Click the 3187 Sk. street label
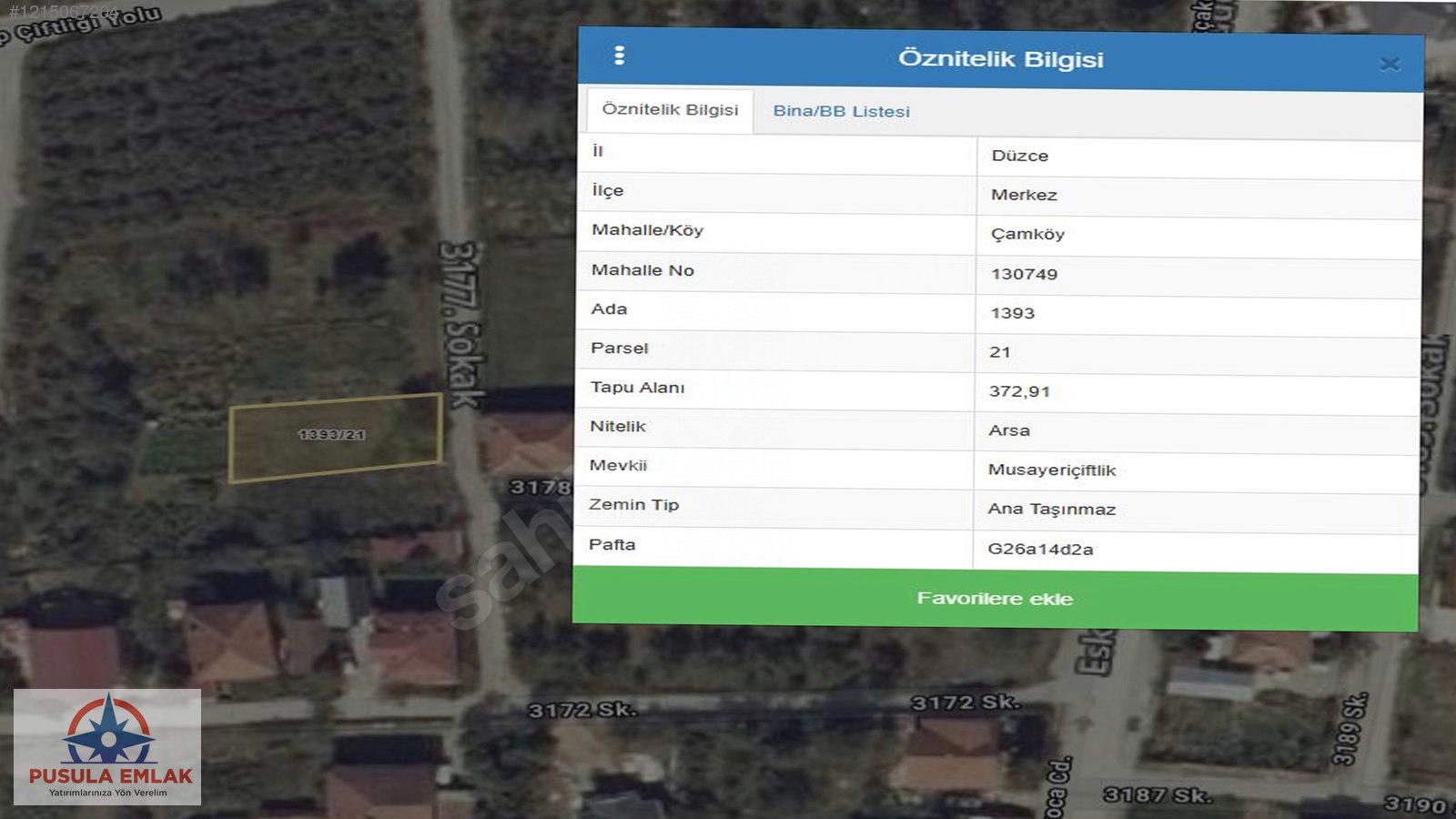 tap(1158, 795)
